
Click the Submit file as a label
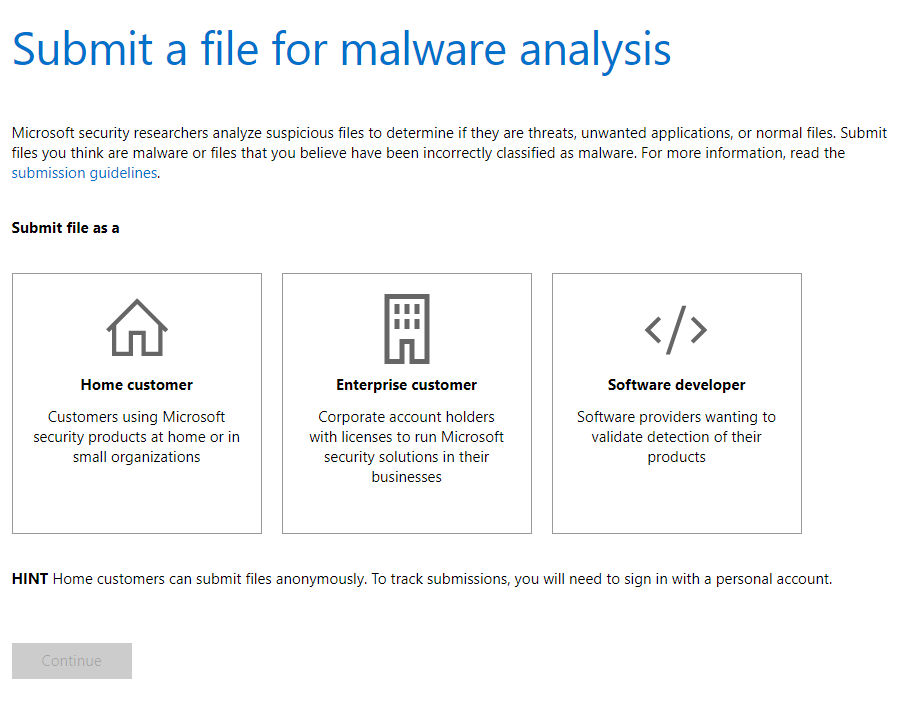click(65, 227)
